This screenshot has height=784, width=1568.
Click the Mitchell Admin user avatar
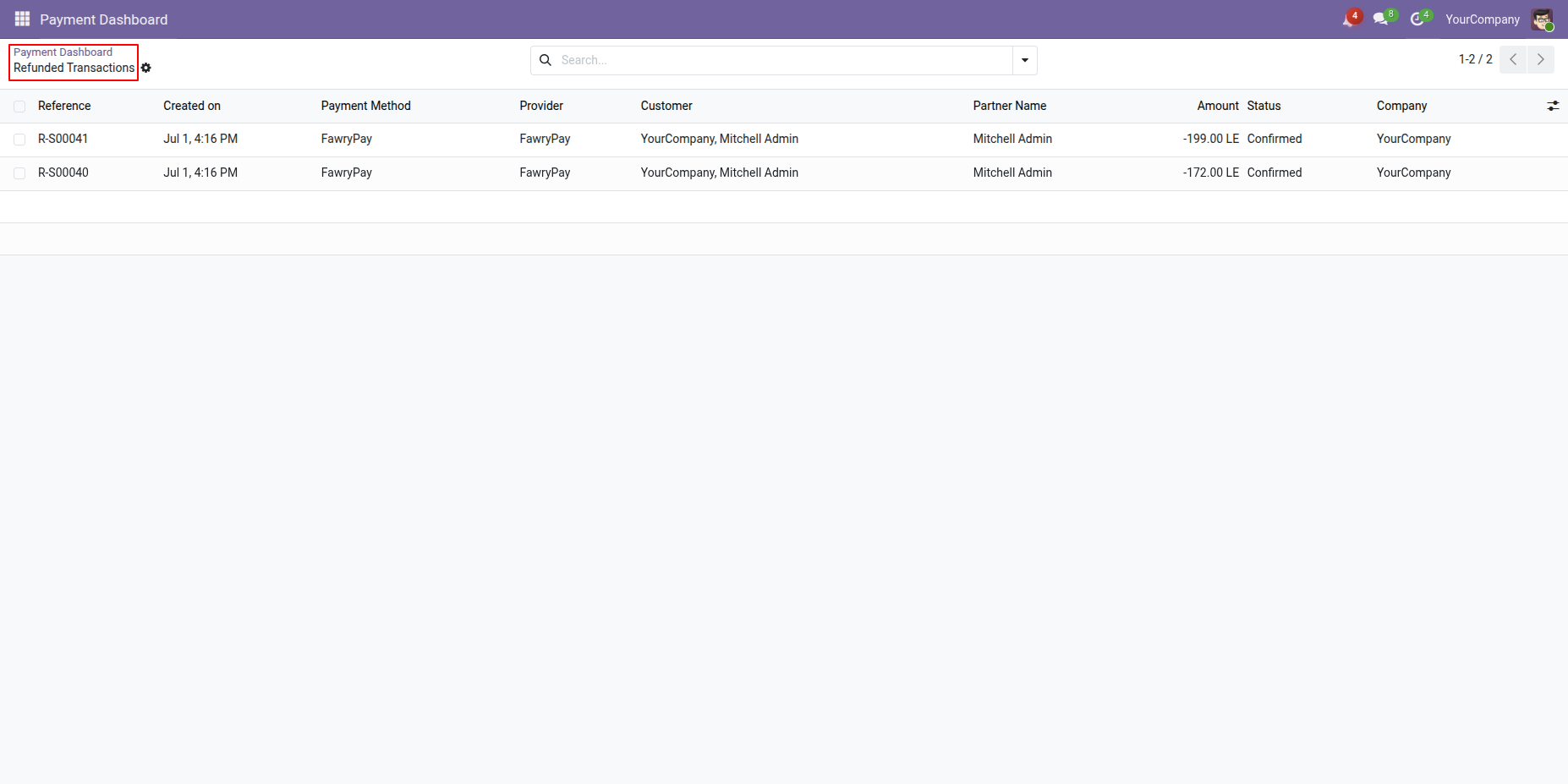coord(1542,19)
